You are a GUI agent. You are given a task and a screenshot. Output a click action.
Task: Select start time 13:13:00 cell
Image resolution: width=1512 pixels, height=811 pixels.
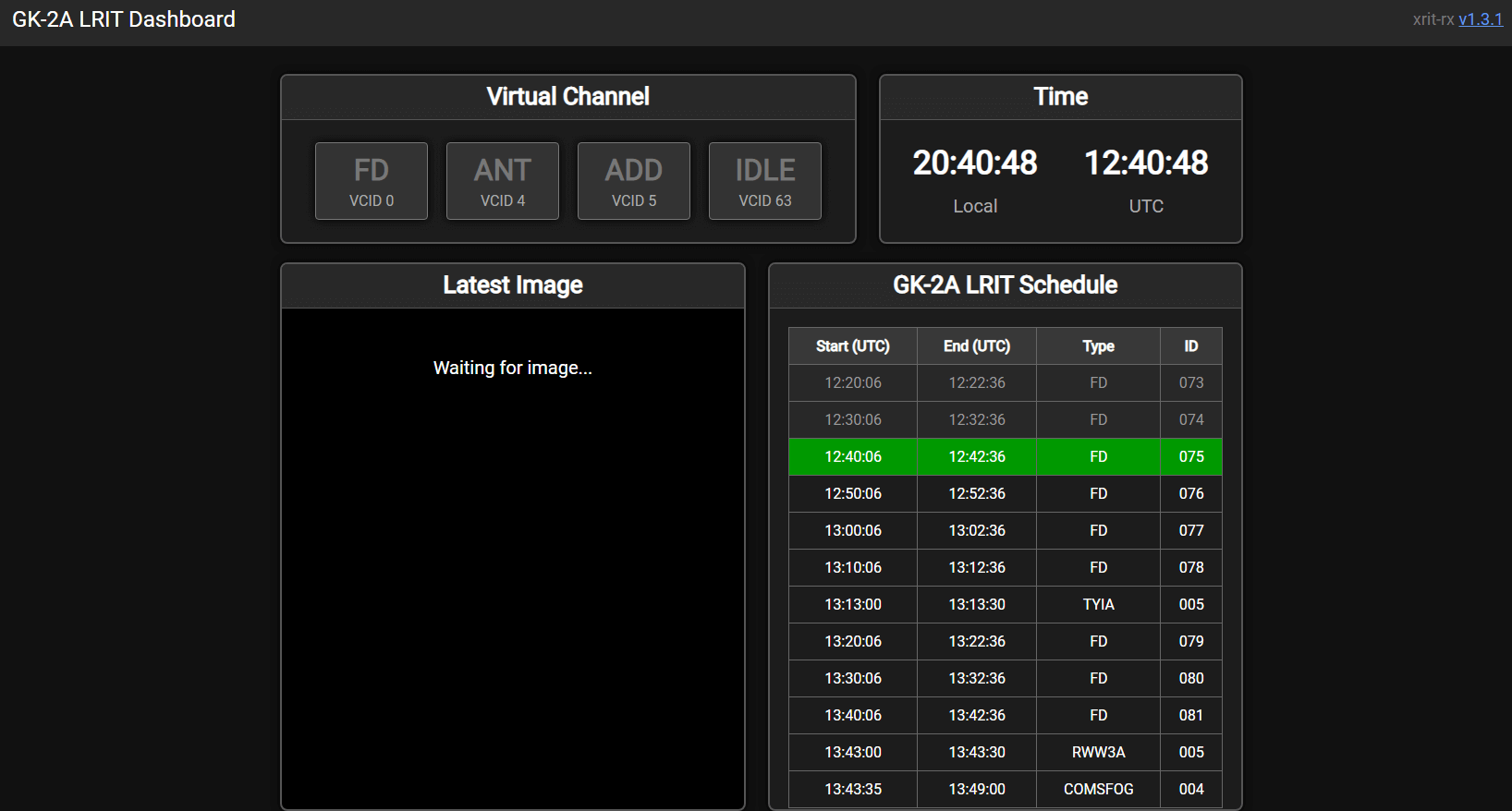point(853,604)
